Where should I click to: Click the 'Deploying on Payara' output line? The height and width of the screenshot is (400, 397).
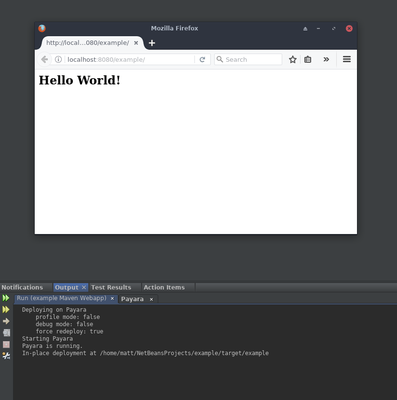(x=54, y=310)
